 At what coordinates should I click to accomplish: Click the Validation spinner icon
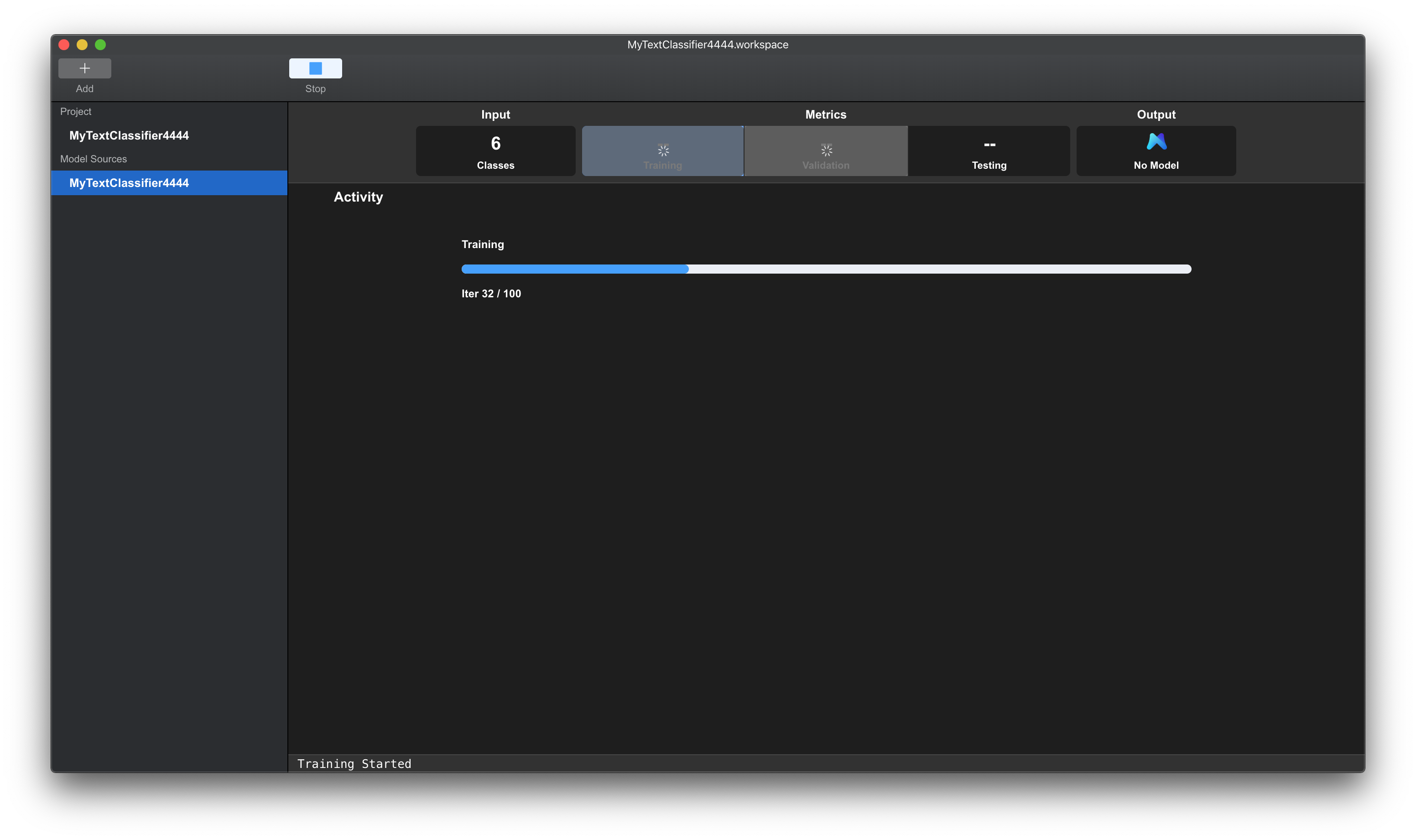click(x=826, y=150)
